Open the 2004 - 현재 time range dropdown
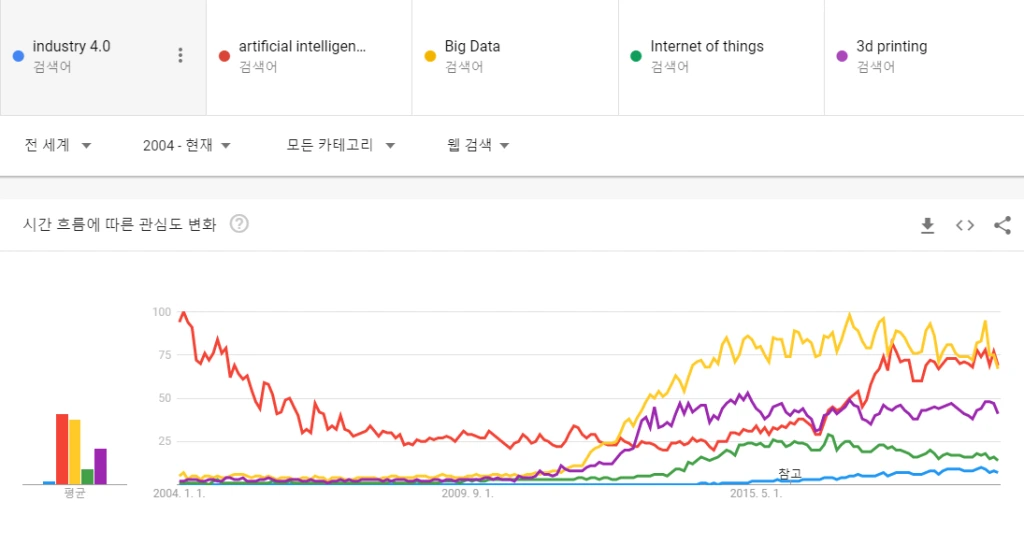The width and height of the screenshot is (1024, 559). tap(187, 145)
